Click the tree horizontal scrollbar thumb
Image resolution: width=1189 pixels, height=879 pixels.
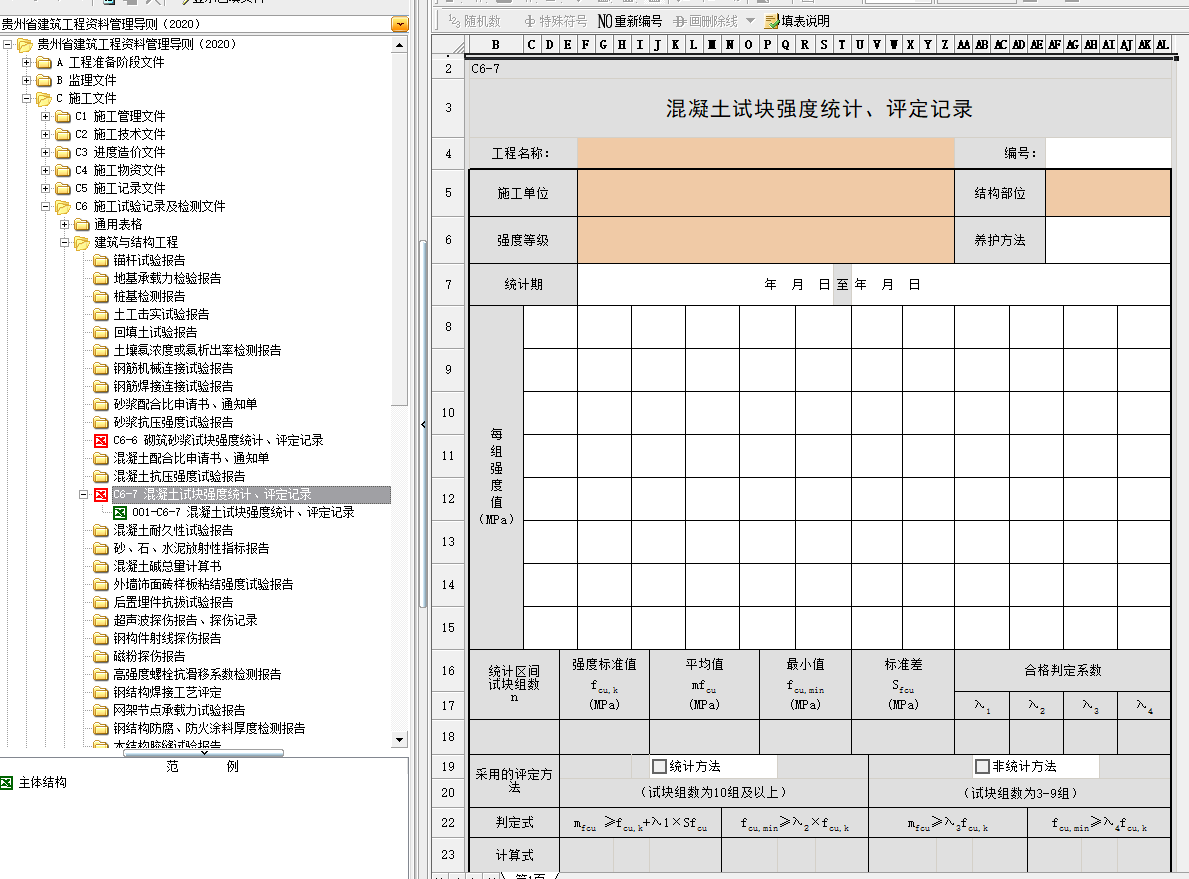203,753
